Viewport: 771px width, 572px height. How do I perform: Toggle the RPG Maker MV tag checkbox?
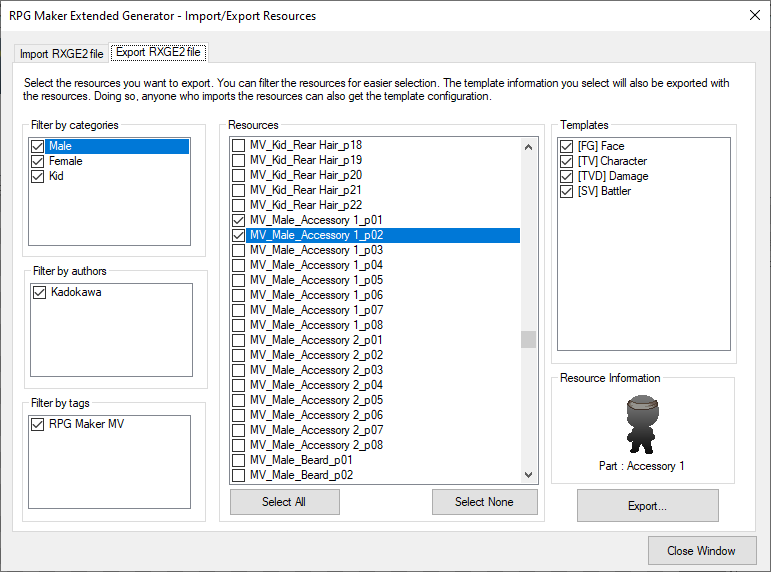click(37, 424)
